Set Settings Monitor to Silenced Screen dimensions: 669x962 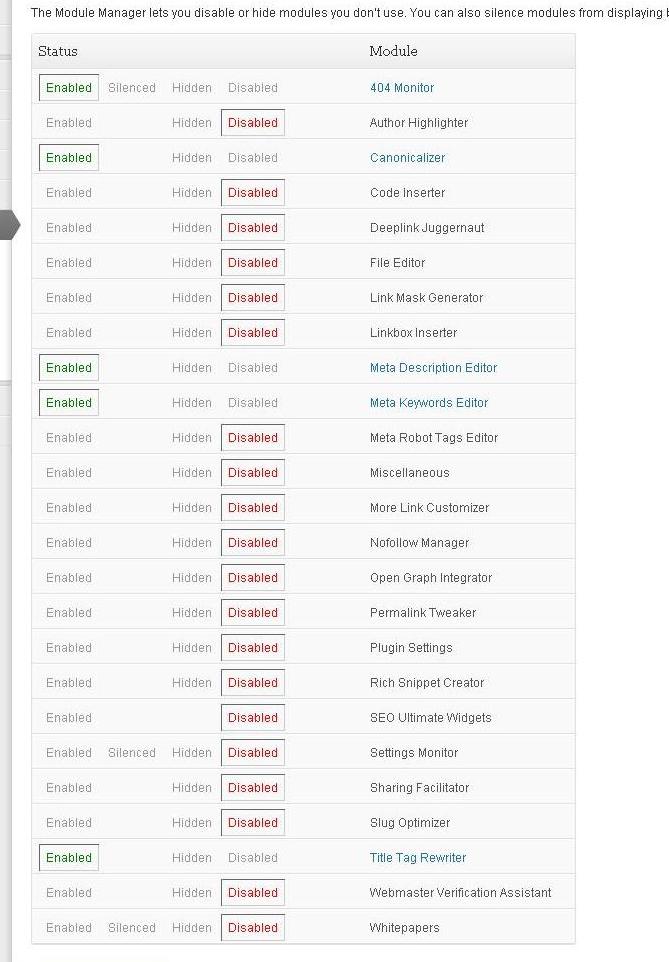point(132,753)
